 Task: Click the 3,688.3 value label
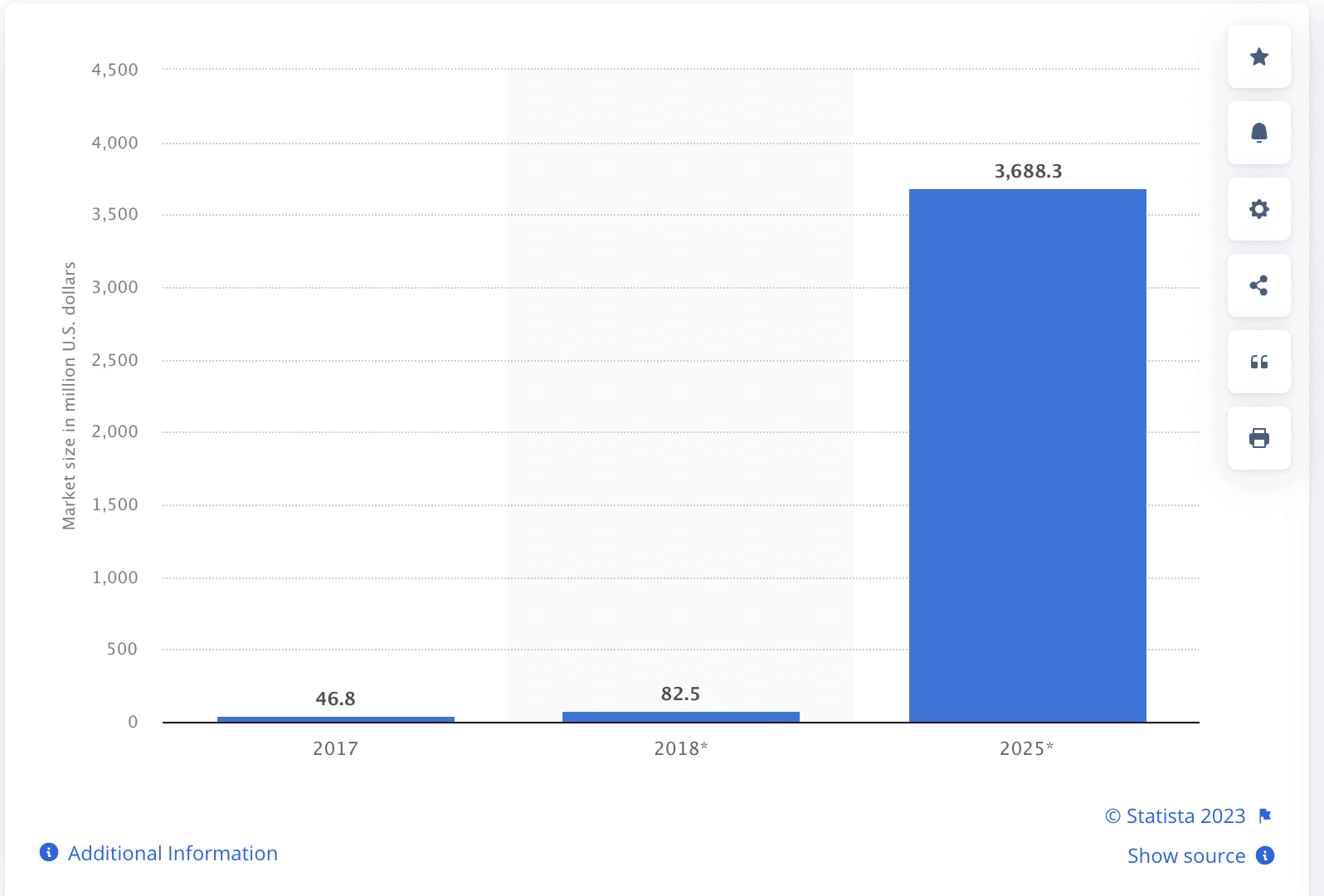1029,172
